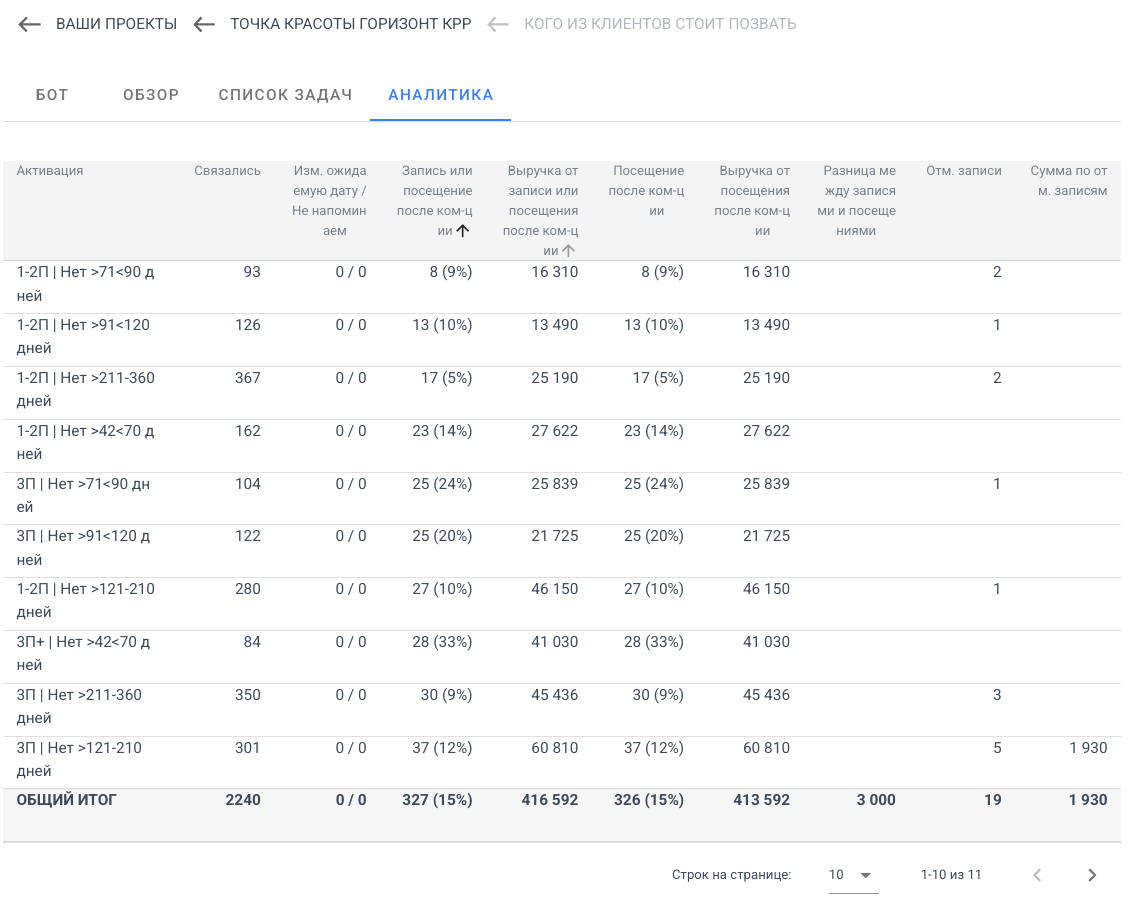This screenshot has width=1136, height=907.
Task: Open ВАШИ ПРОЕКТЫ breadcrumb link
Action: tap(116, 24)
